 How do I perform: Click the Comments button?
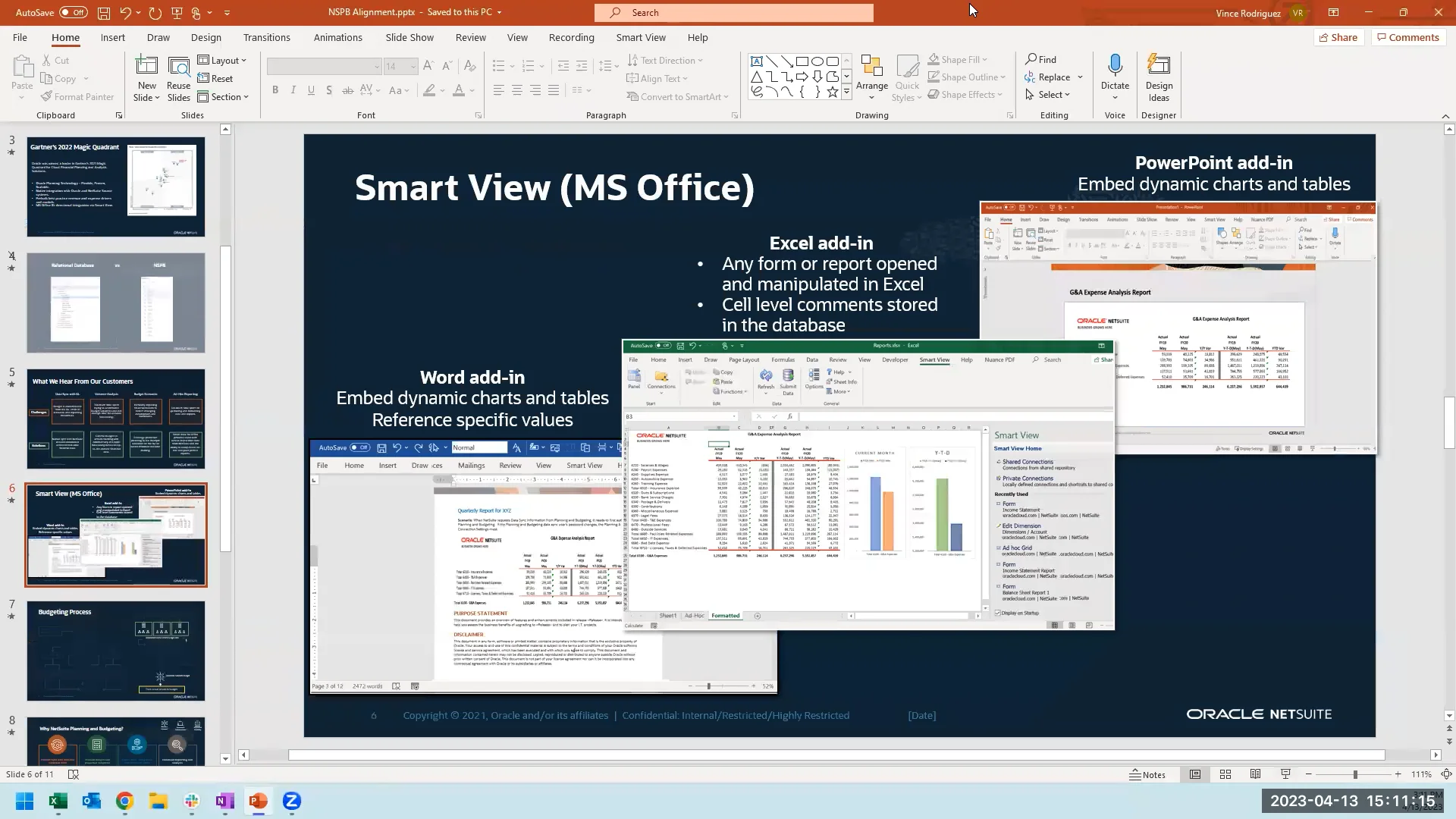click(1407, 37)
